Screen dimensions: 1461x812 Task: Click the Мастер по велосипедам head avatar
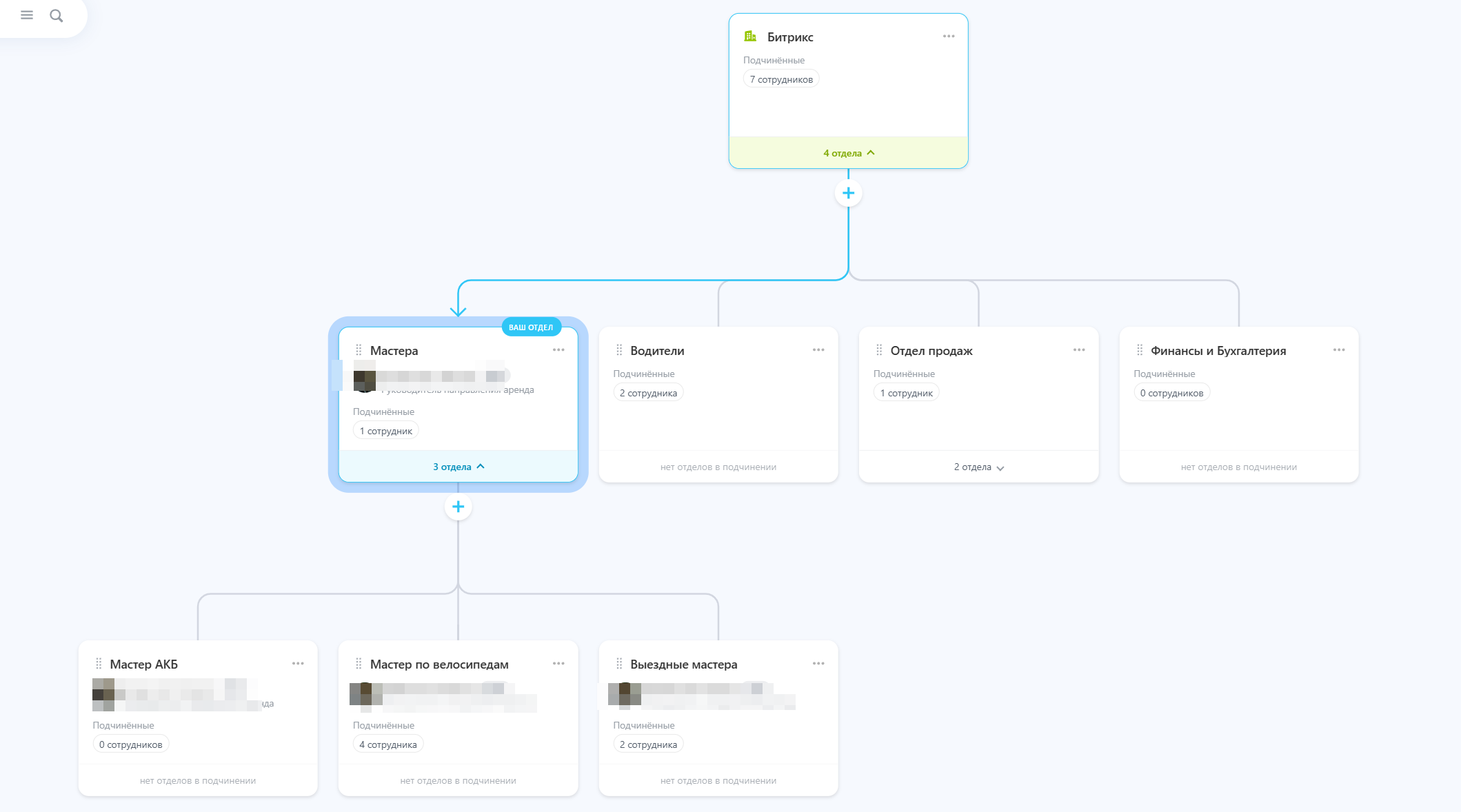pos(363,695)
